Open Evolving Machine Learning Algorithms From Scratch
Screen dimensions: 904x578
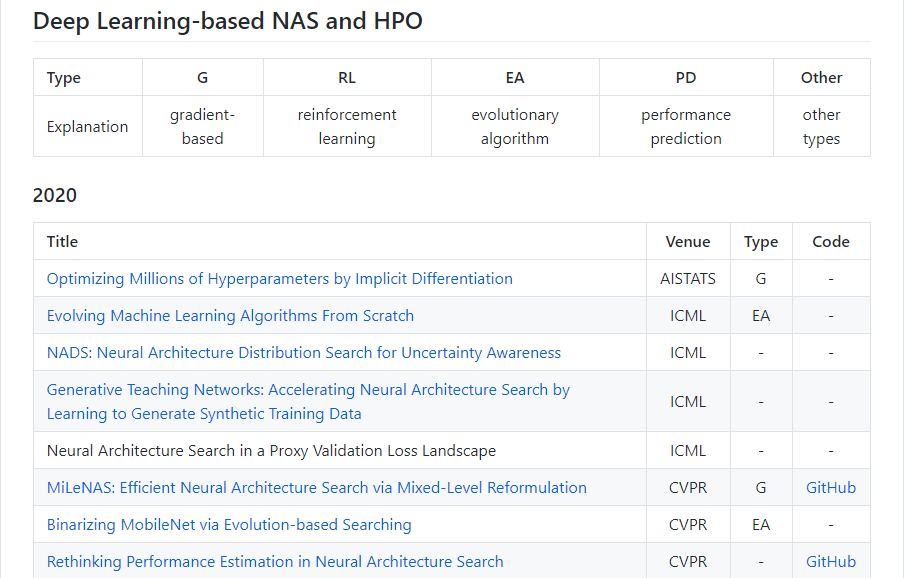coord(230,316)
